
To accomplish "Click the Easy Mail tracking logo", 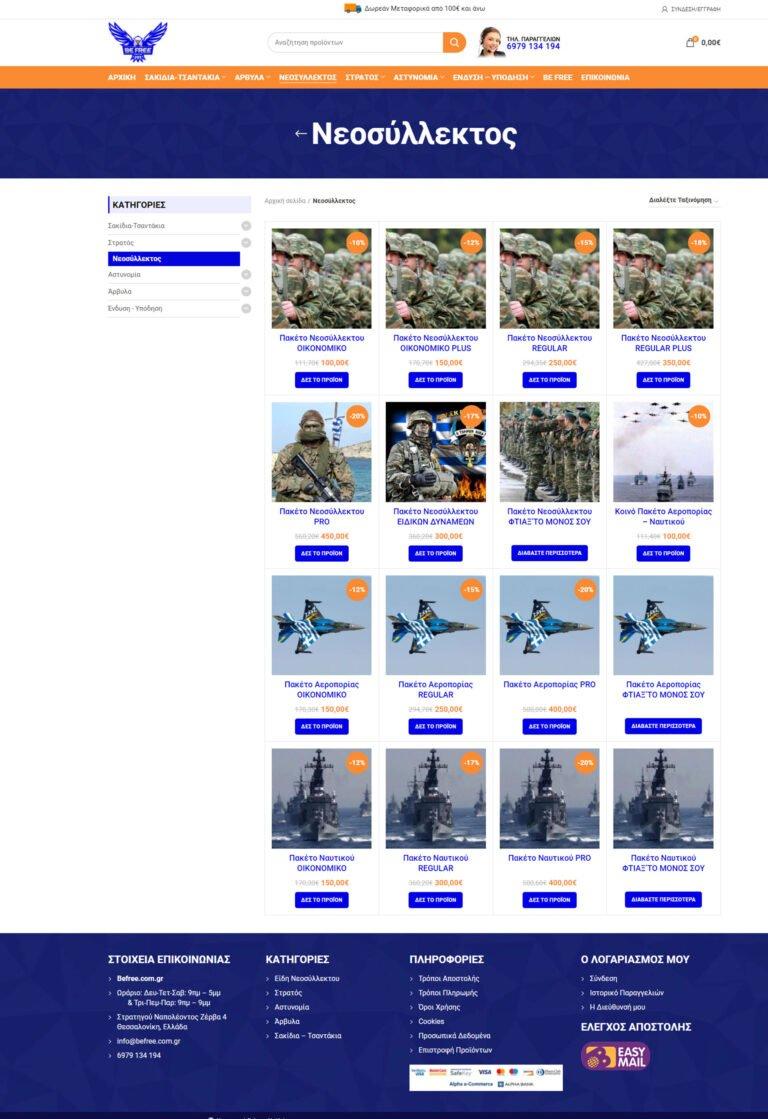I will [x=616, y=1056].
